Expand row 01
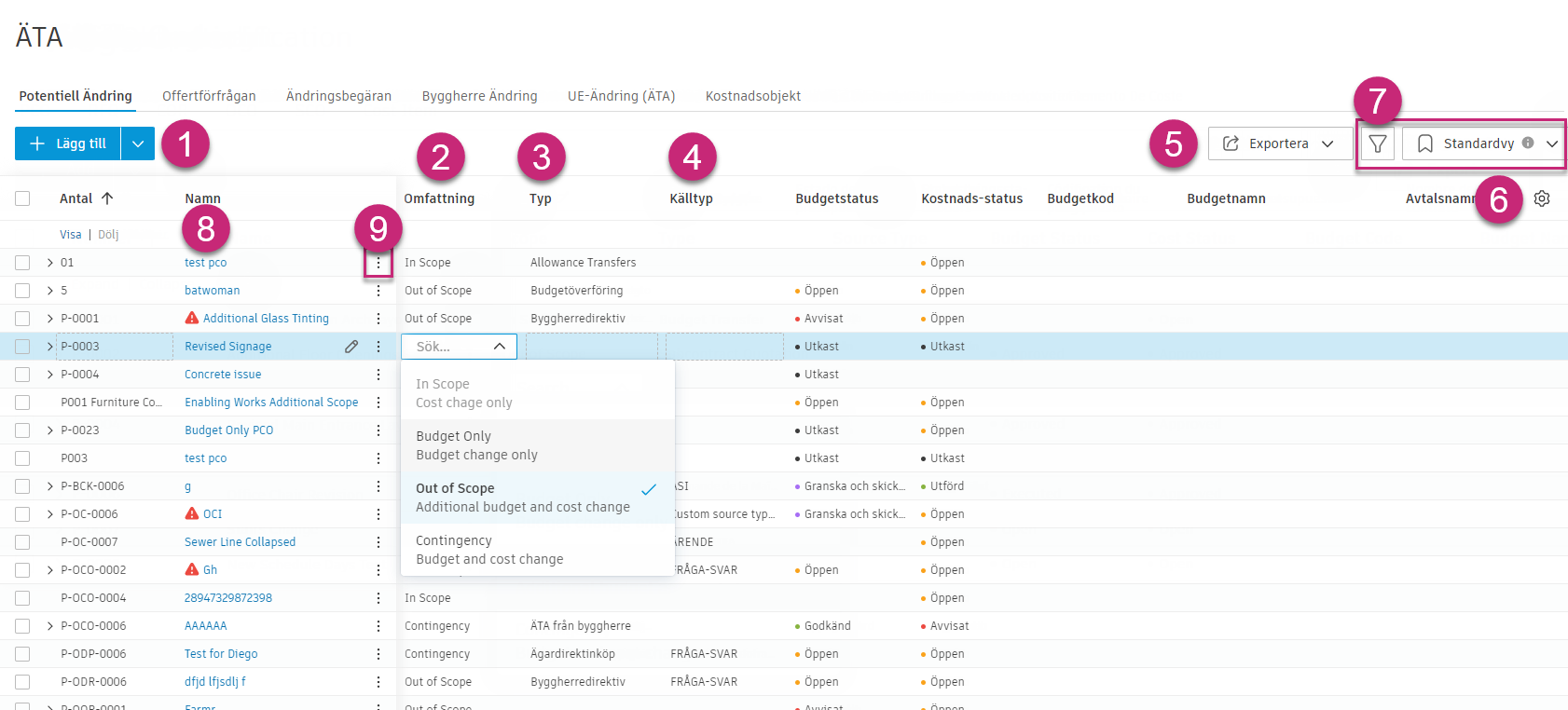 pyautogui.click(x=50, y=263)
